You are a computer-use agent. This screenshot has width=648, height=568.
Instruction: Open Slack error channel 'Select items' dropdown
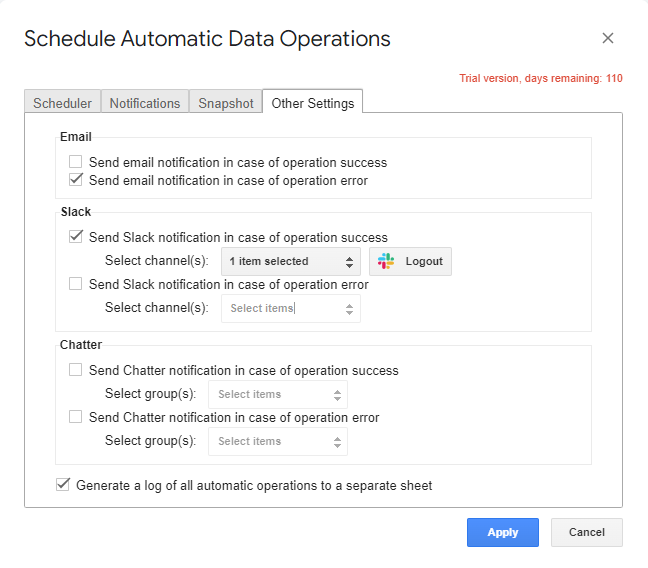tap(290, 309)
